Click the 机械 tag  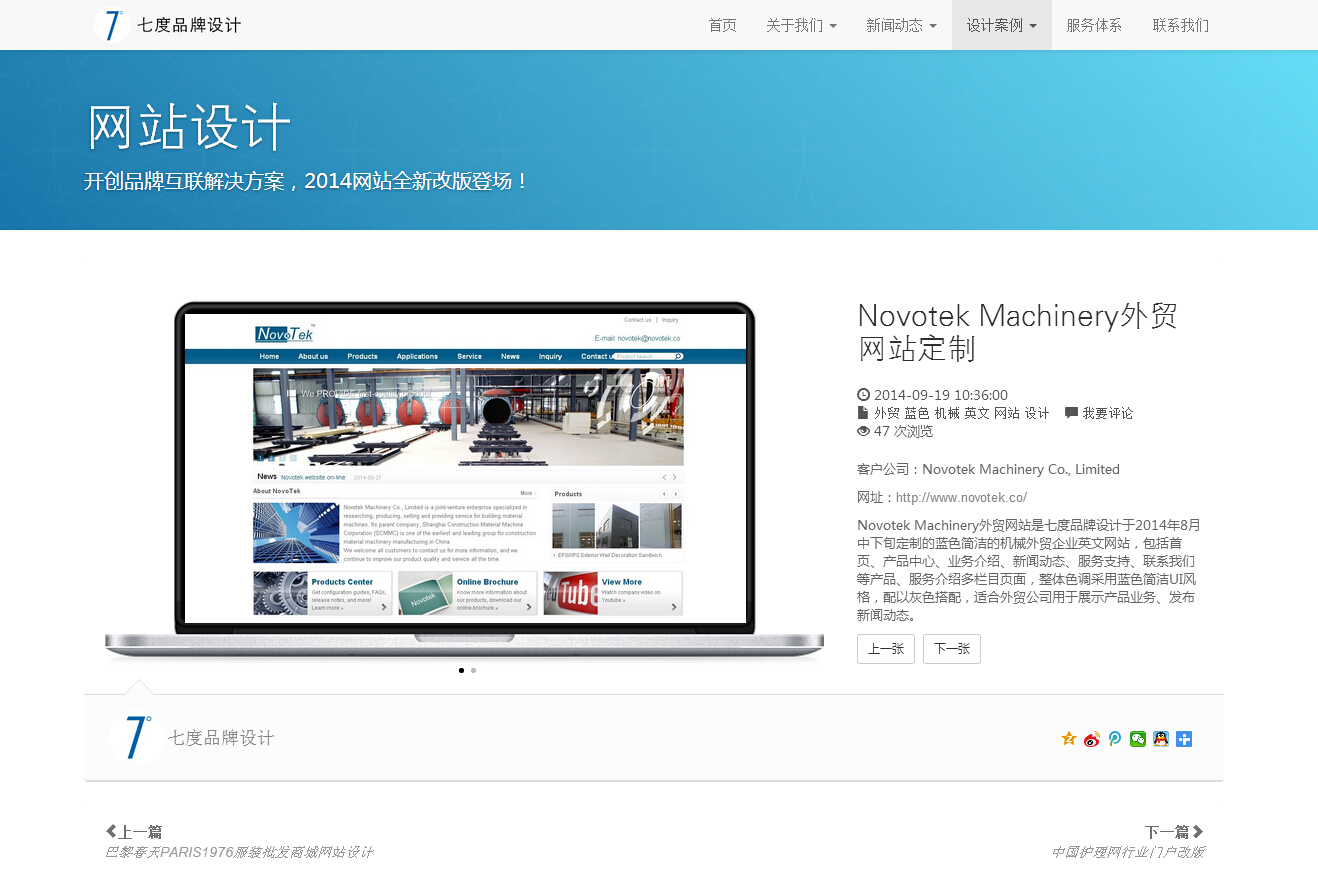[x=947, y=413]
